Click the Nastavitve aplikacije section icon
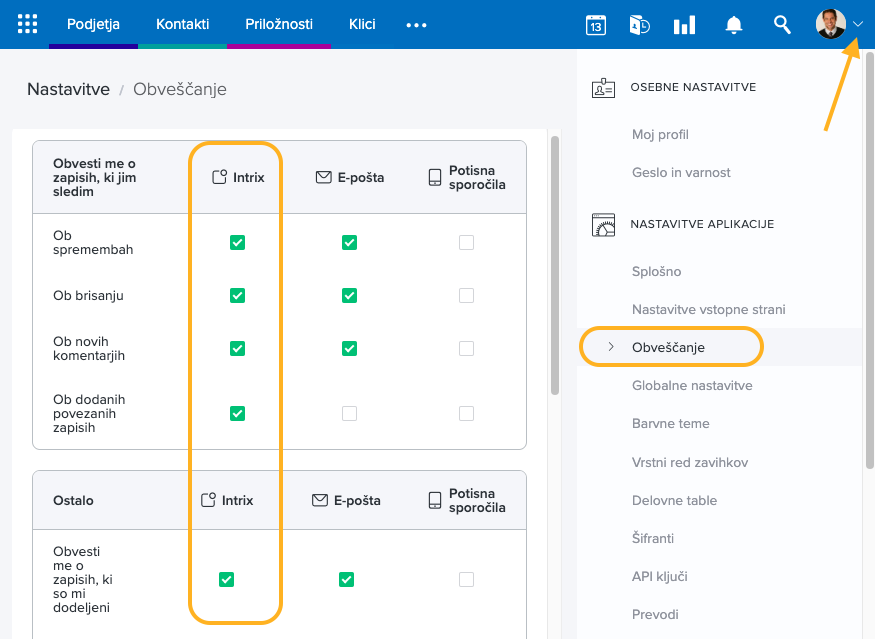This screenshot has height=639, width=875. 603,225
